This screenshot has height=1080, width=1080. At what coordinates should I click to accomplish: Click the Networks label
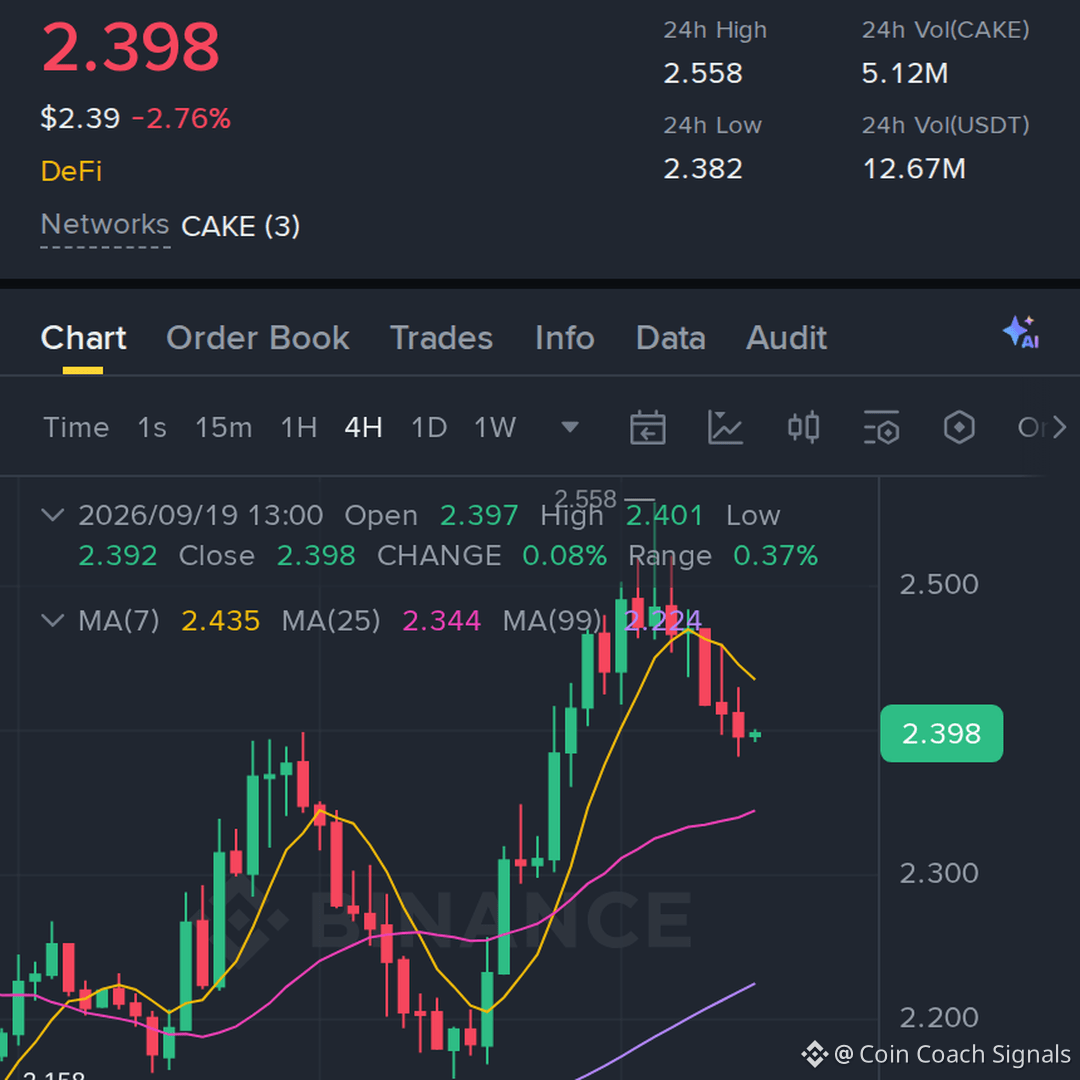click(105, 225)
